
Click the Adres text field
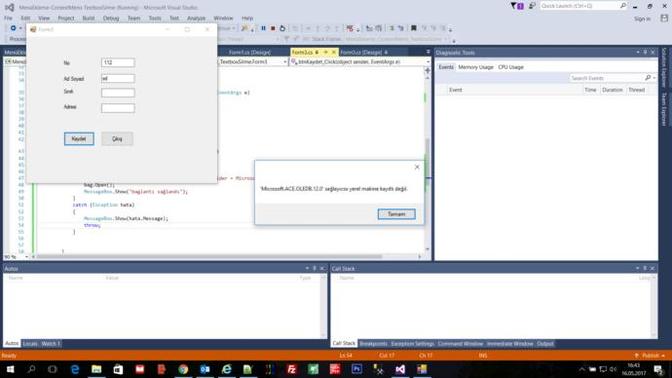point(118,108)
